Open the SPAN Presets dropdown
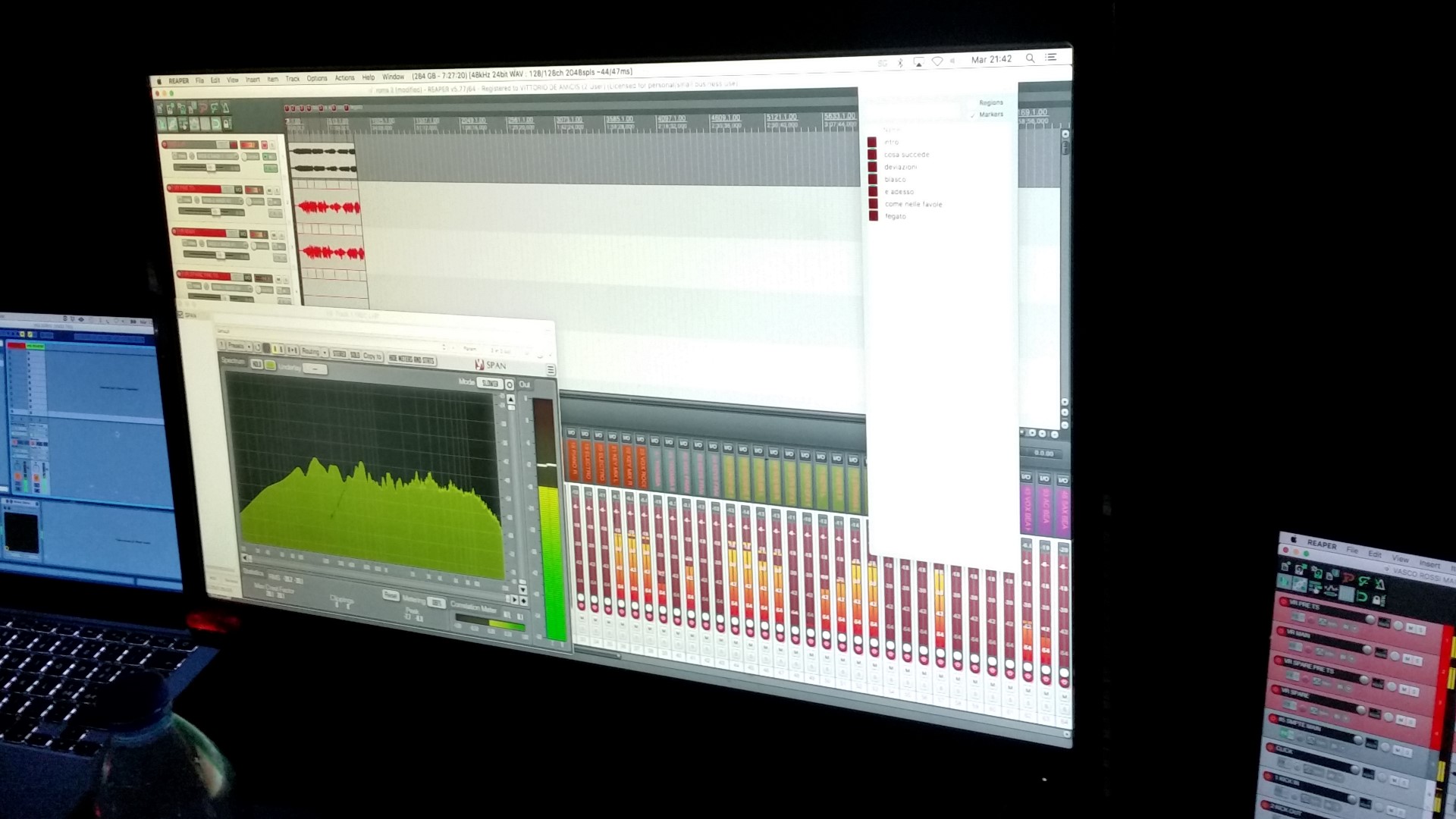The width and height of the screenshot is (1456, 819). click(240, 346)
